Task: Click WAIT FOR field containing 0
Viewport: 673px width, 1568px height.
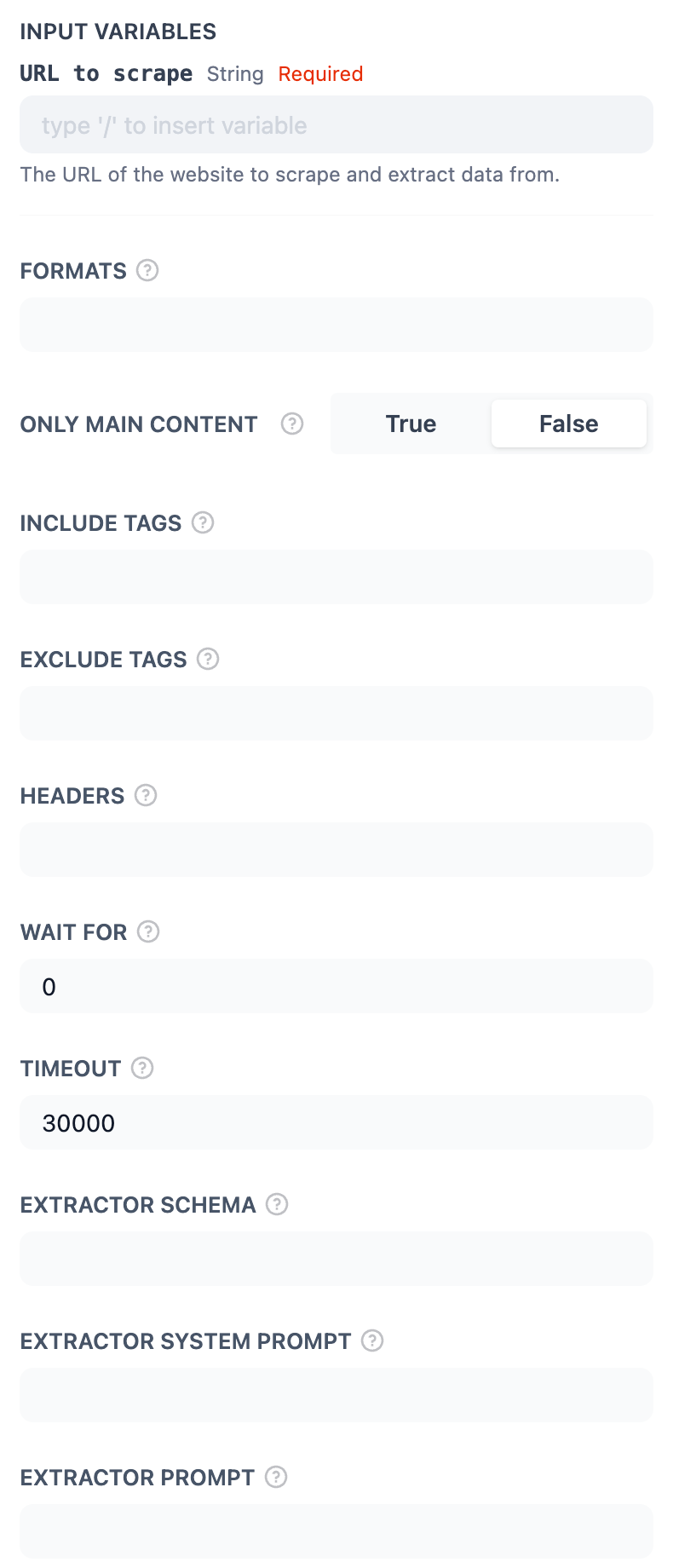Action: tap(336, 986)
